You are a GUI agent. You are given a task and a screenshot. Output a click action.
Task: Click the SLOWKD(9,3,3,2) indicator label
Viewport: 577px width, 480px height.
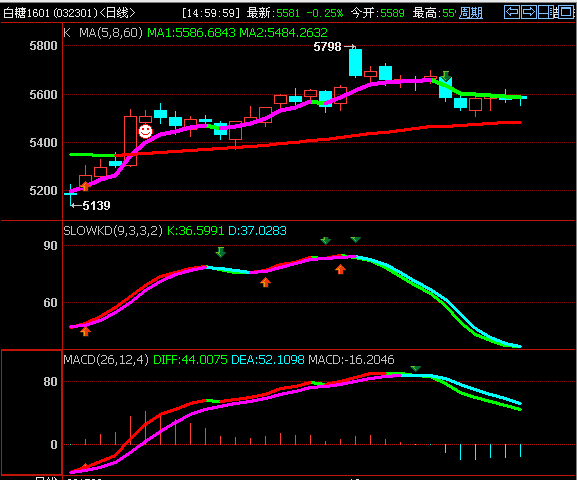click(113, 231)
